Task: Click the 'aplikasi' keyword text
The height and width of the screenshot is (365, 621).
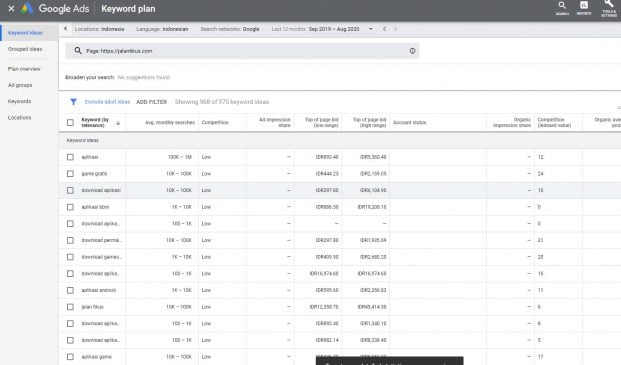Action: tap(90, 157)
